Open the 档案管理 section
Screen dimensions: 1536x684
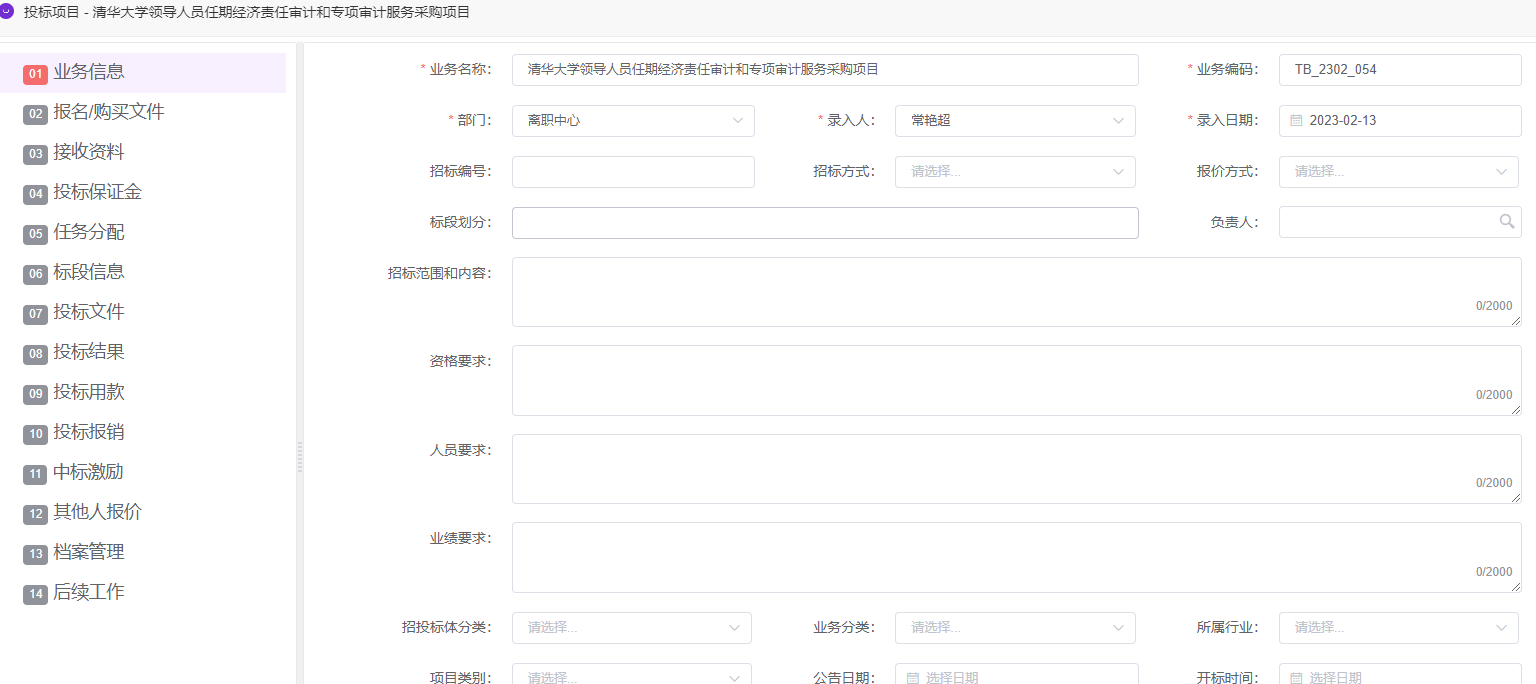[x=88, y=552]
